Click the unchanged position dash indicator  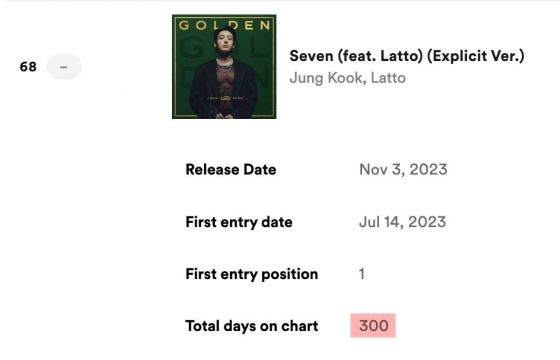click(x=64, y=67)
